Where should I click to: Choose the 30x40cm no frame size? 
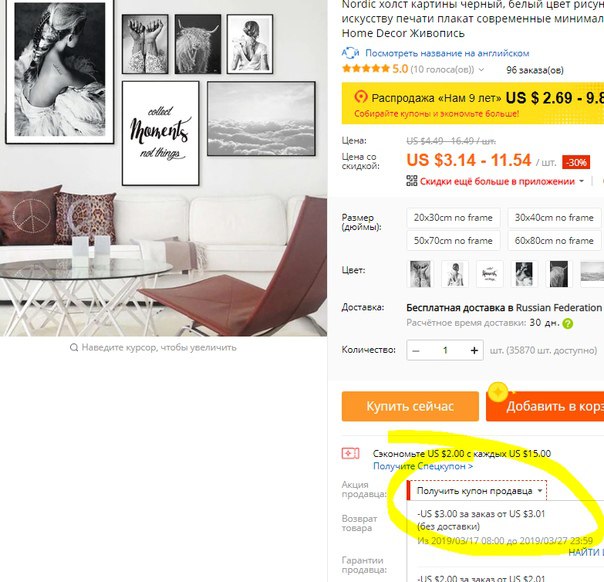(x=554, y=218)
